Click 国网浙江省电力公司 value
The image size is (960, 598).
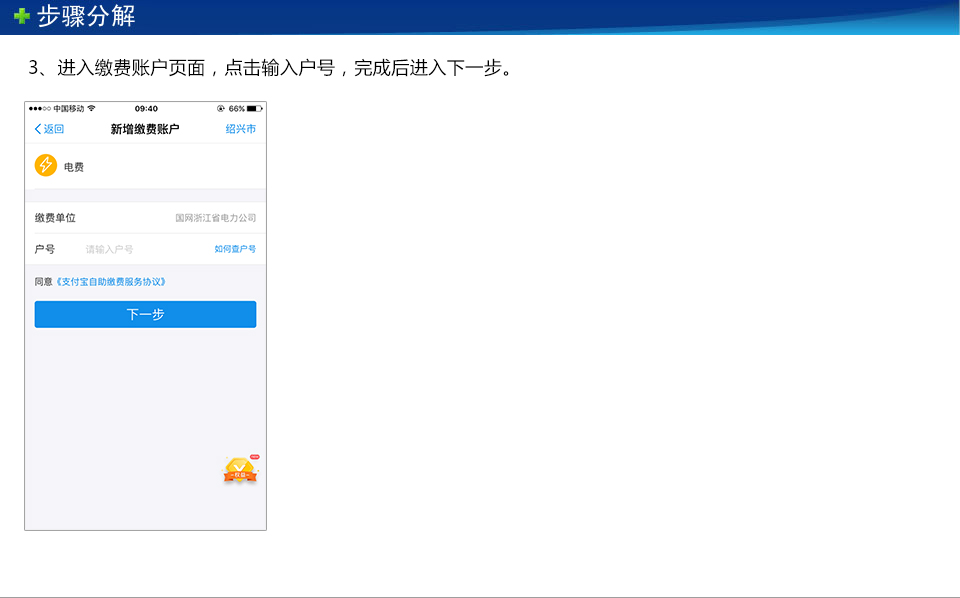pyautogui.click(x=216, y=218)
